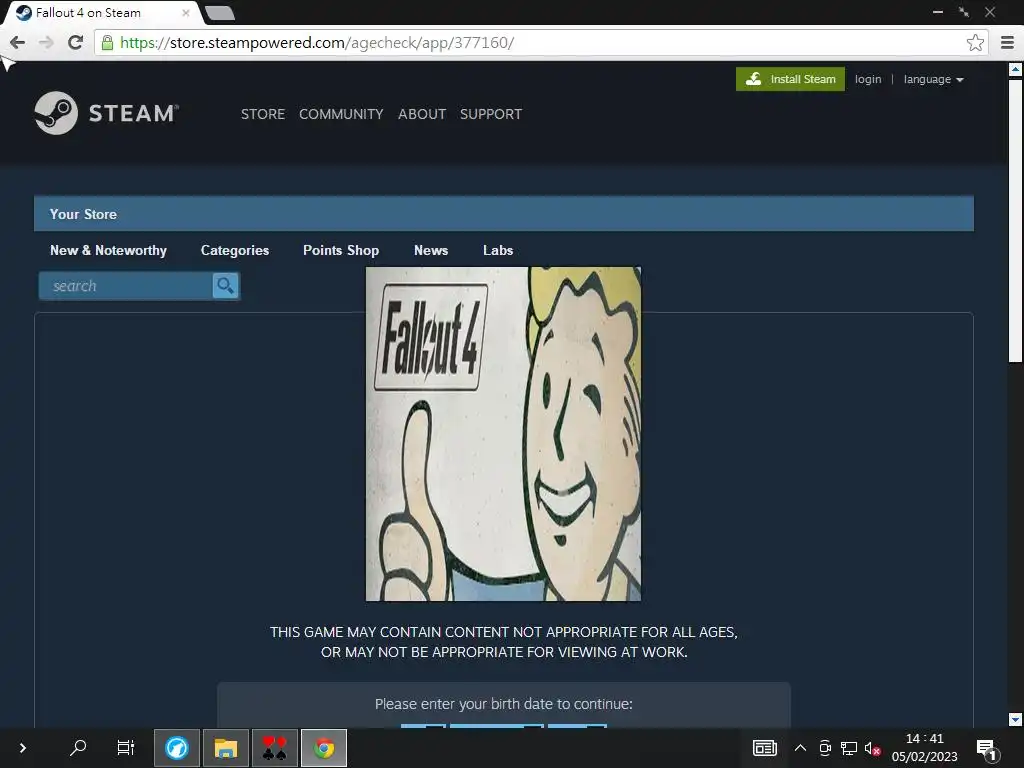Reload the page with refresh icon
This screenshot has height=768, width=1024.
tap(76, 42)
